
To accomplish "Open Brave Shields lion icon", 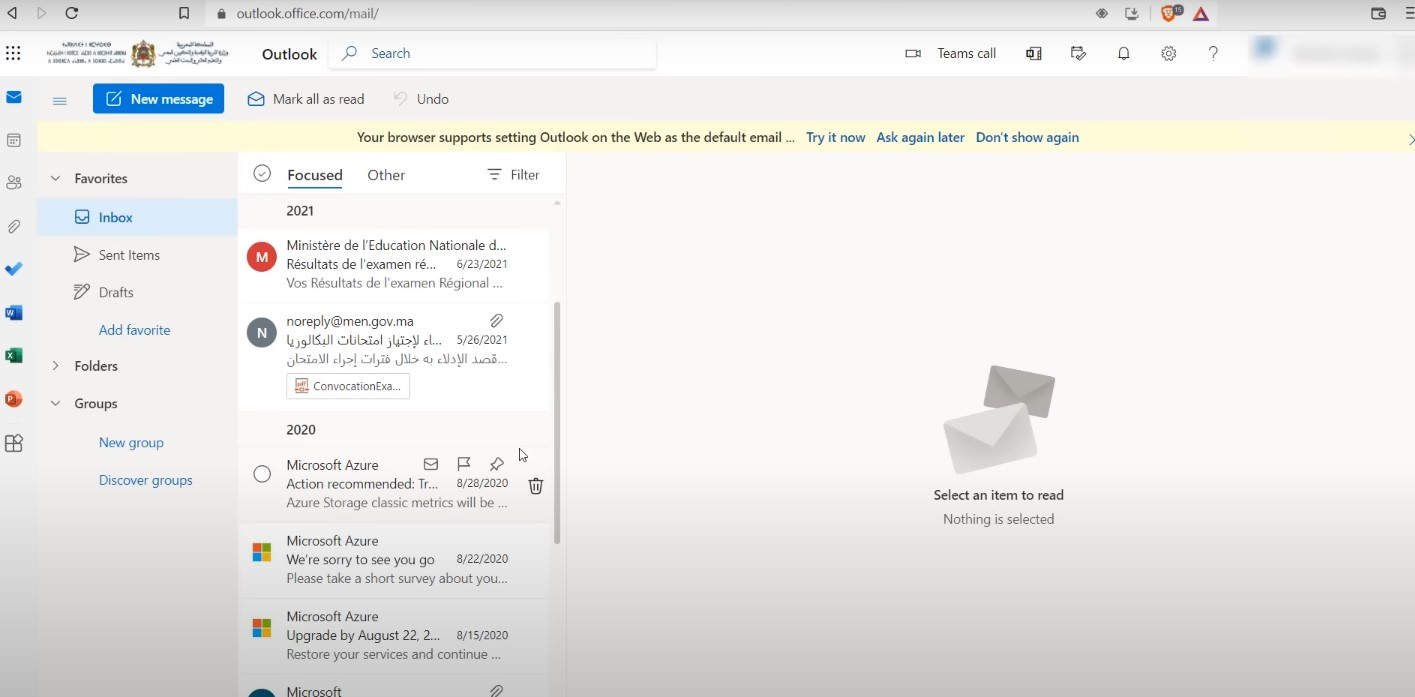I will pos(1171,13).
